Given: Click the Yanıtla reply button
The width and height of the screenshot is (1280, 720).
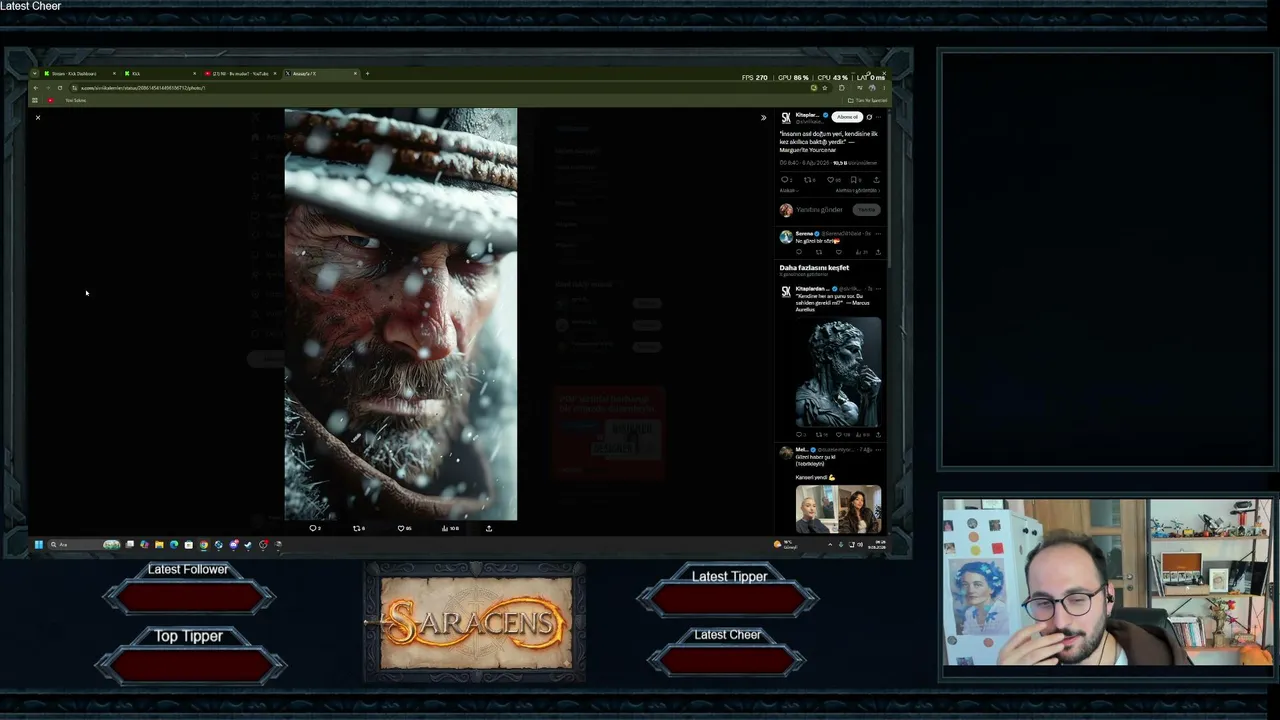Looking at the screenshot, I should (x=866, y=210).
